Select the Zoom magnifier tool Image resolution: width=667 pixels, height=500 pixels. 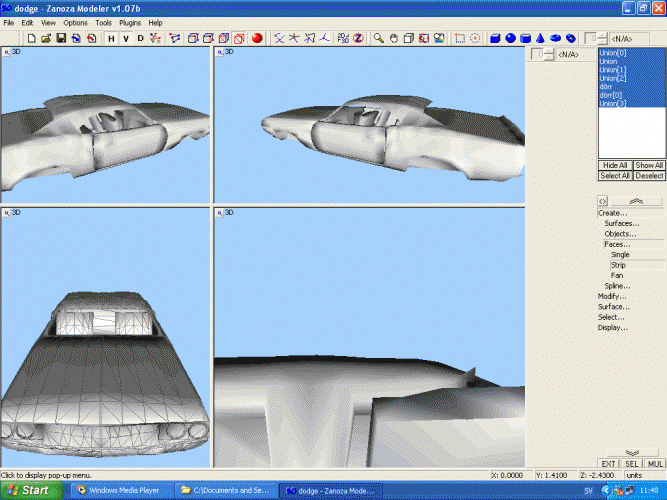click(380, 38)
